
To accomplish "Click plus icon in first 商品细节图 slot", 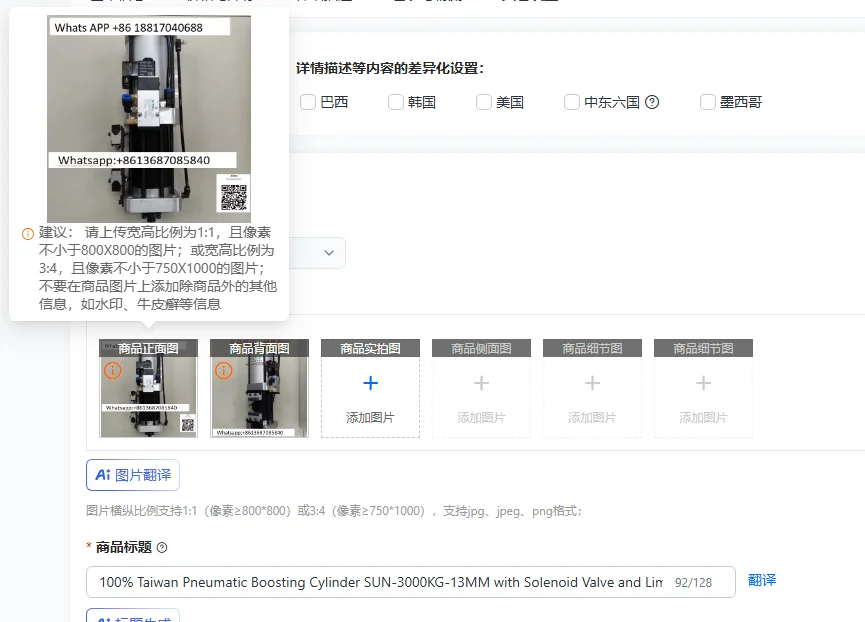I will 592,383.
